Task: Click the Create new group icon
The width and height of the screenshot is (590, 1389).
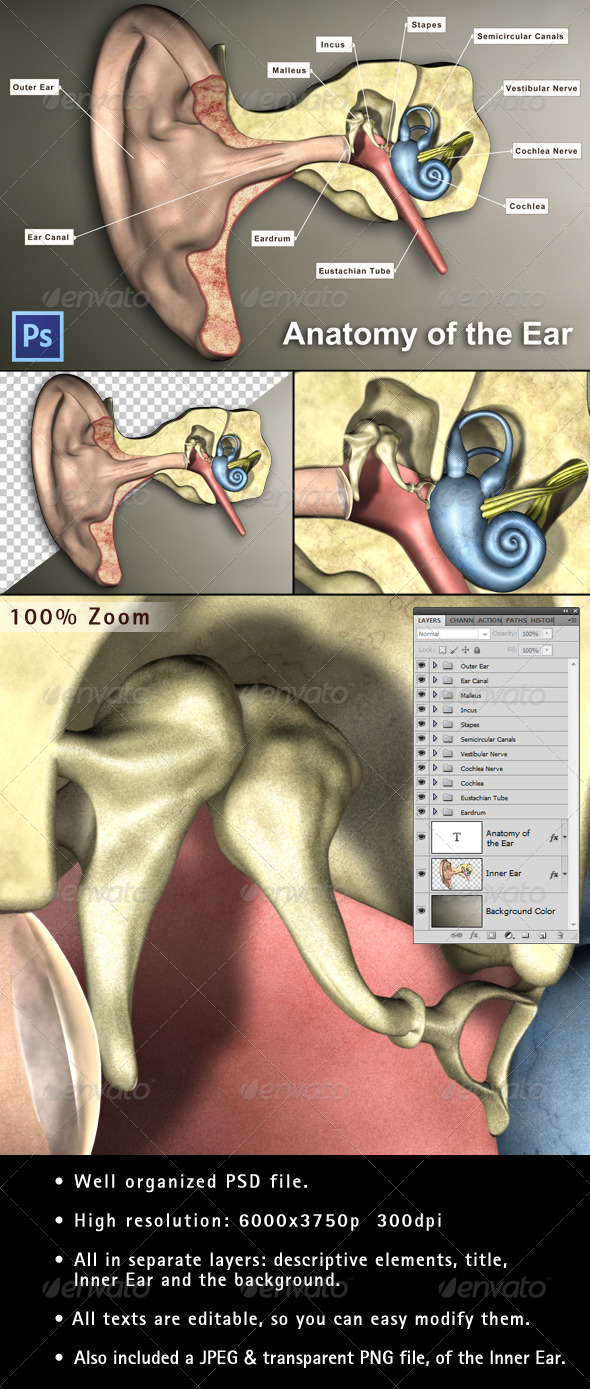Action: (525, 935)
